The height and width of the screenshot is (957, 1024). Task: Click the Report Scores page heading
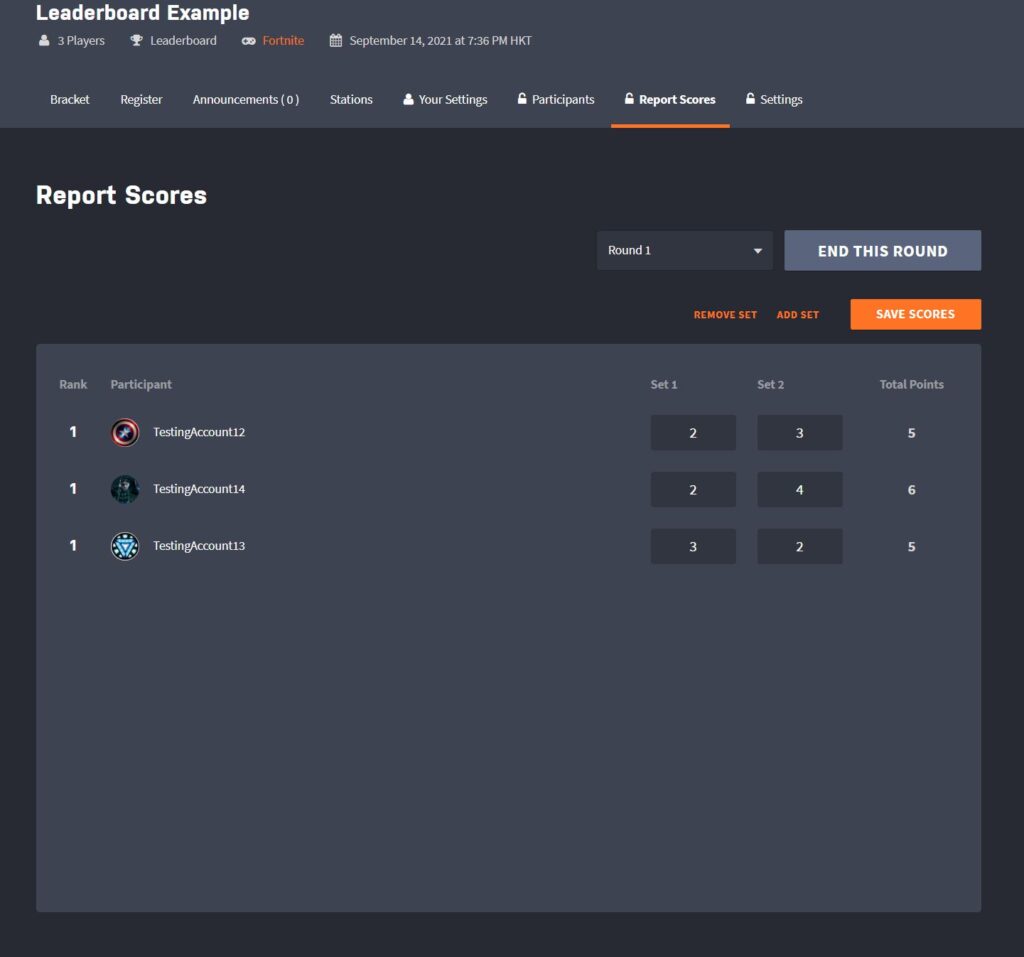[x=121, y=195]
